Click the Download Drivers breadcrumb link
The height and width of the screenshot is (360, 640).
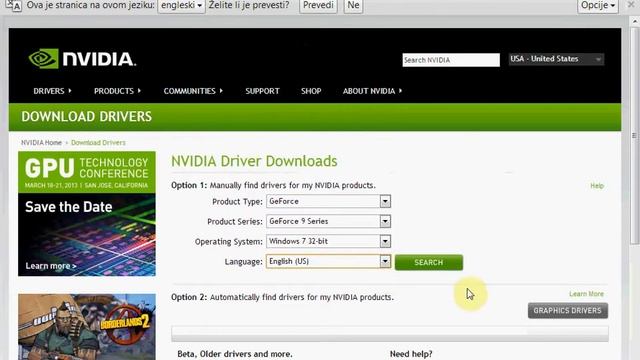pos(98,143)
